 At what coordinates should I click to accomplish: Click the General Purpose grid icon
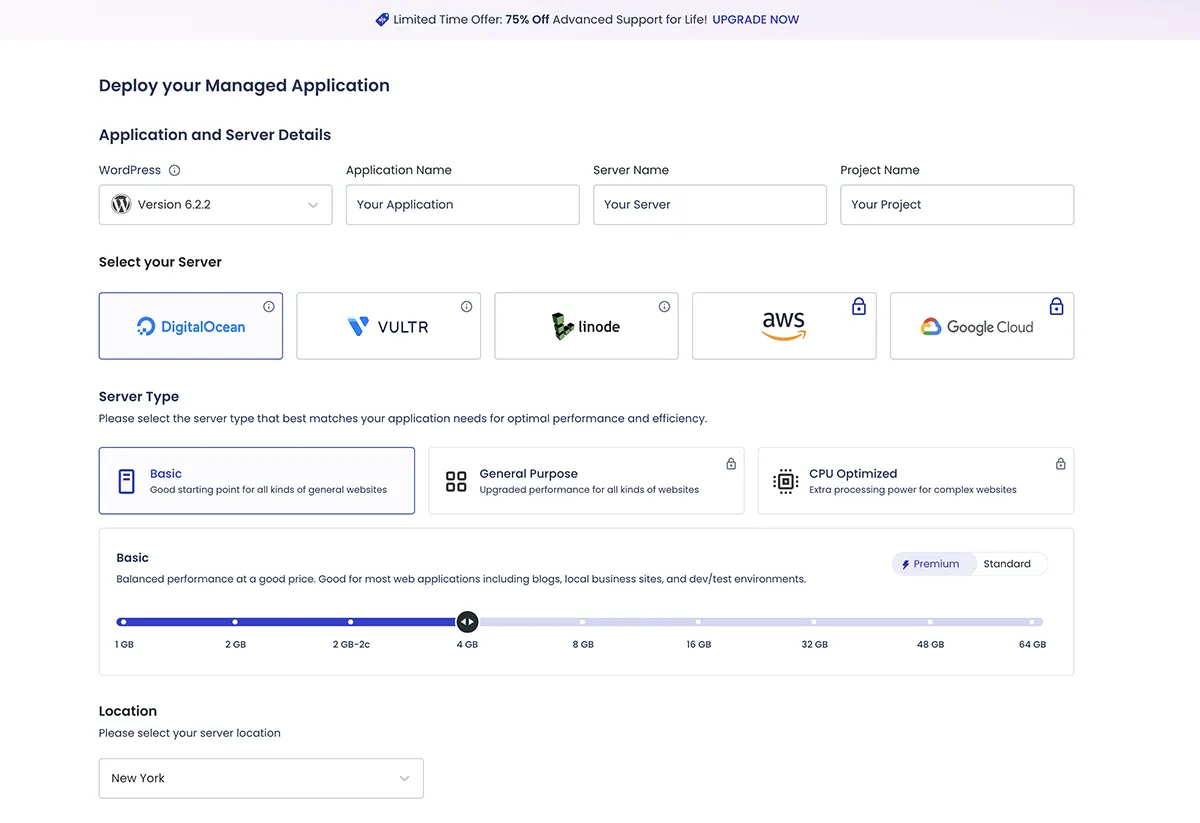tap(456, 481)
